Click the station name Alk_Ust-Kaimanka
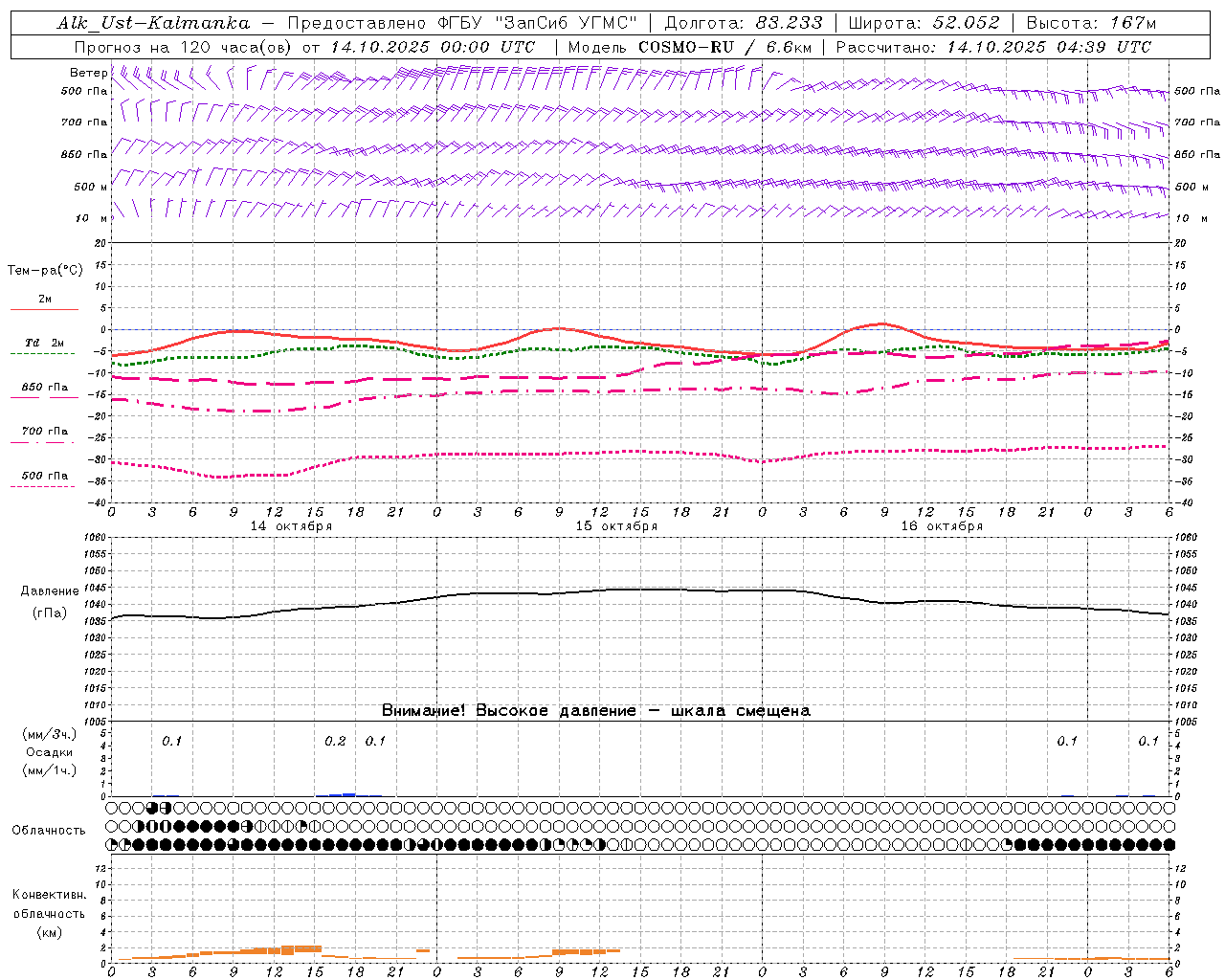1225x980 pixels. [153, 23]
